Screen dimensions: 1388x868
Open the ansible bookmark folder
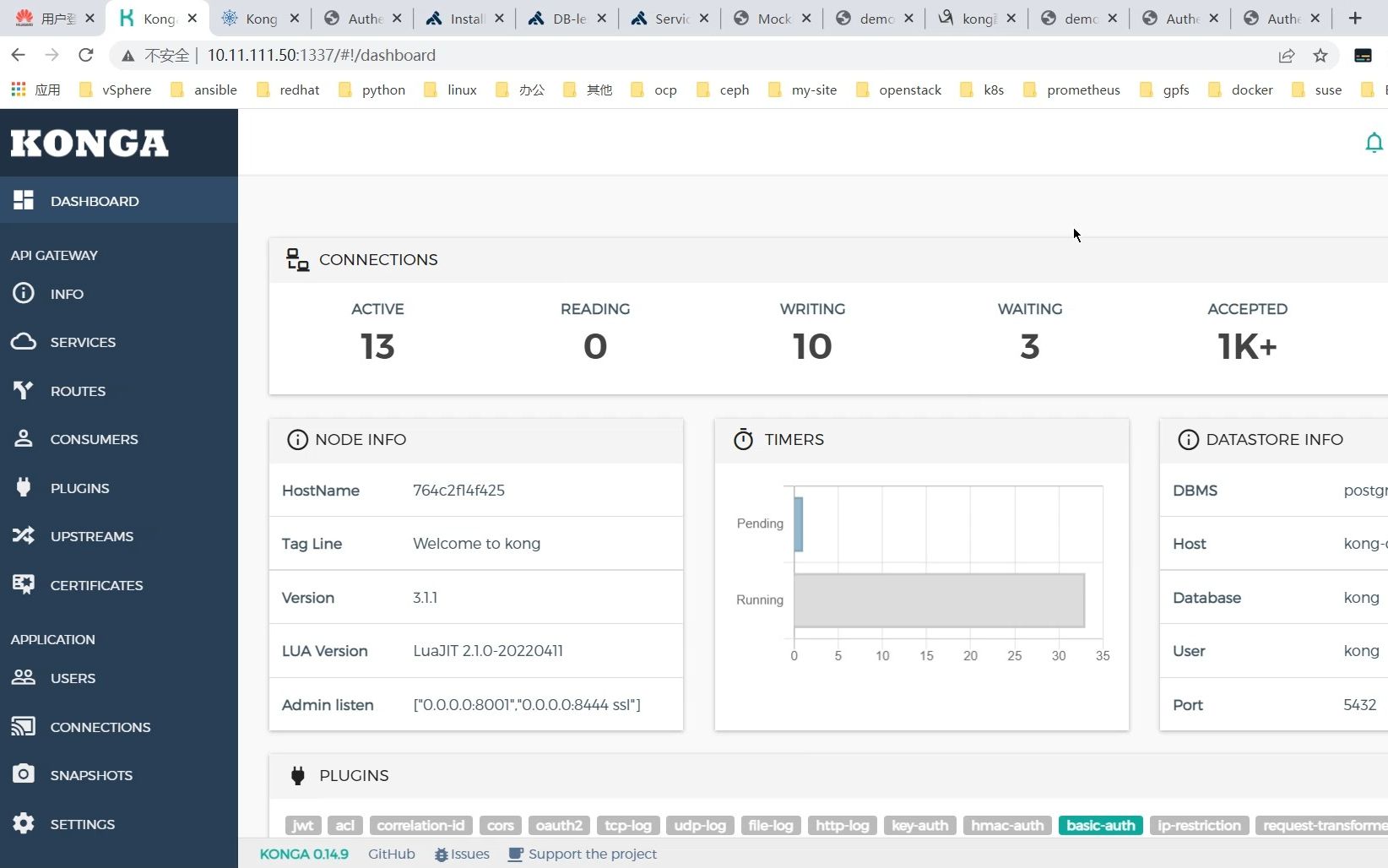coord(204,90)
